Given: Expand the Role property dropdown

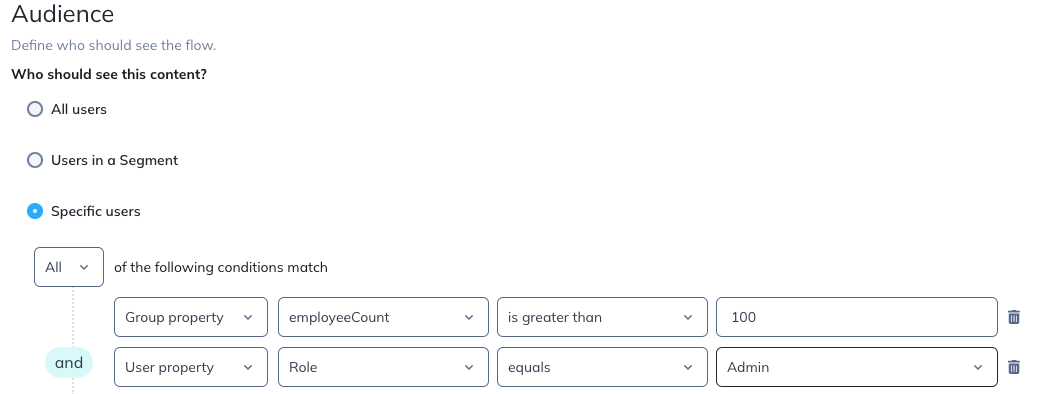Looking at the screenshot, I should pyautogui.click(x=384, y=367).
